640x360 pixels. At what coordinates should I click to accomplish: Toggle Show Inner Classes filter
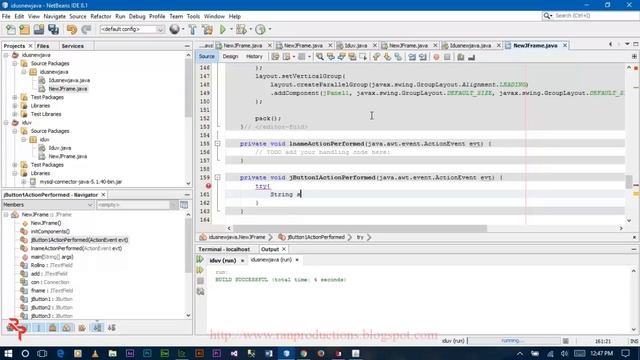pyautogui.click(x=67, y=327)
